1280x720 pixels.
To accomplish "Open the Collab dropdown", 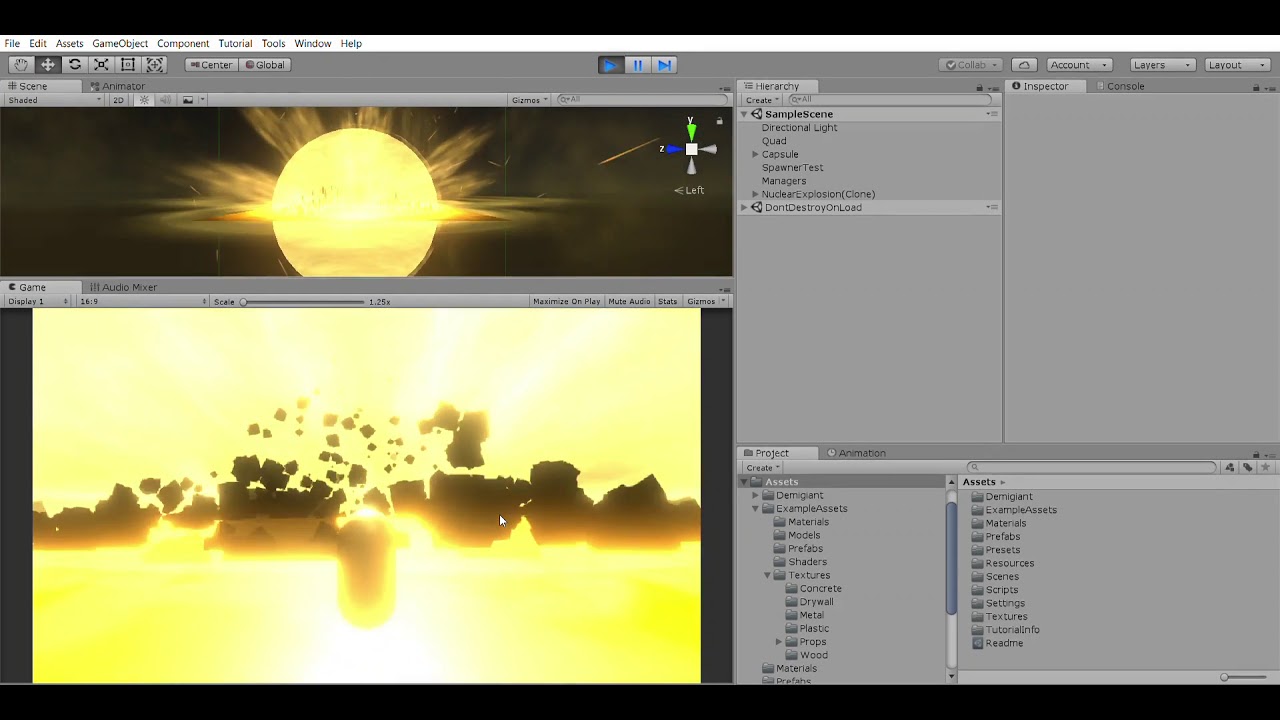I will 972,65.
